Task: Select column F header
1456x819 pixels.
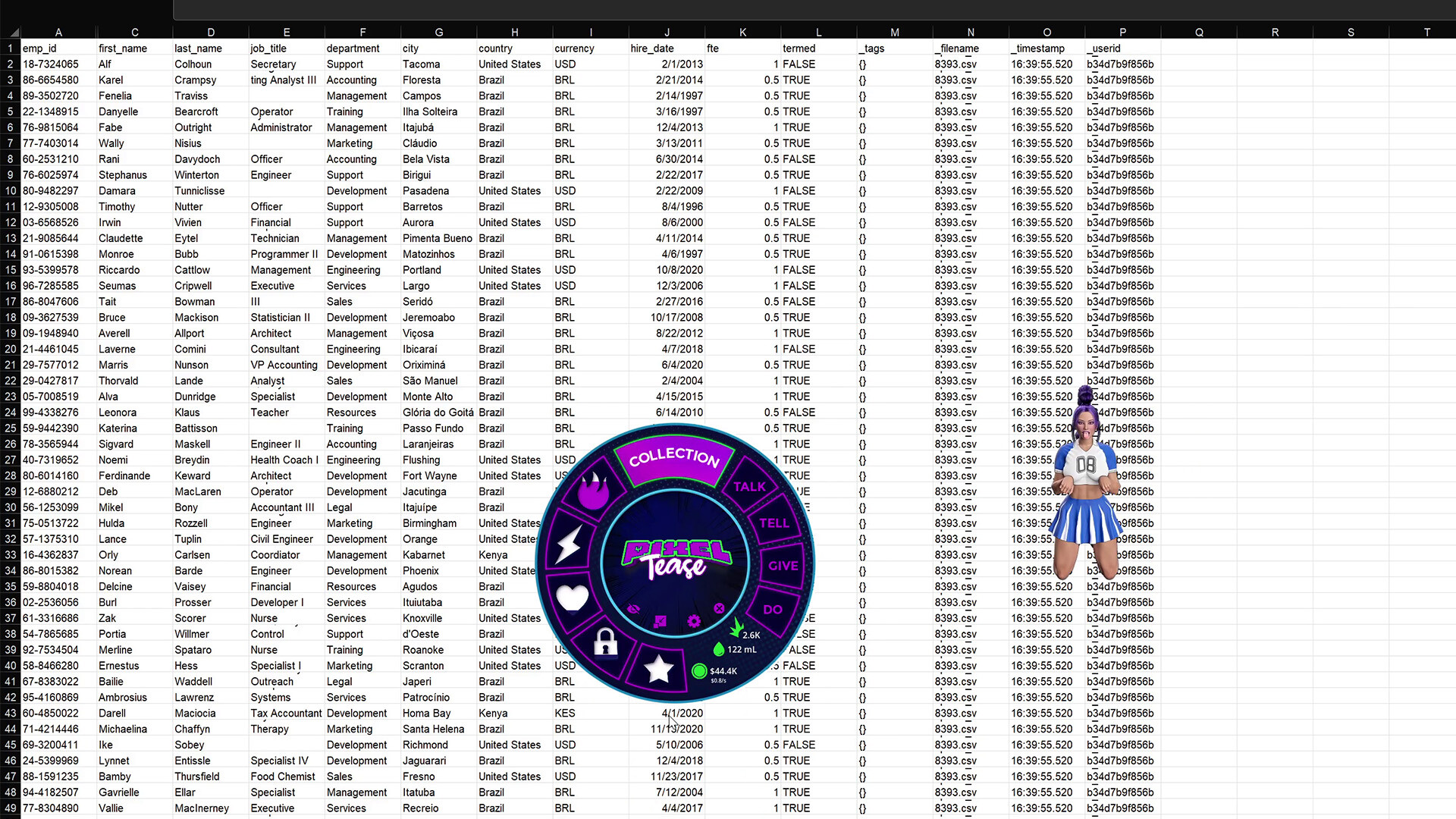Action: click(362, 32)
